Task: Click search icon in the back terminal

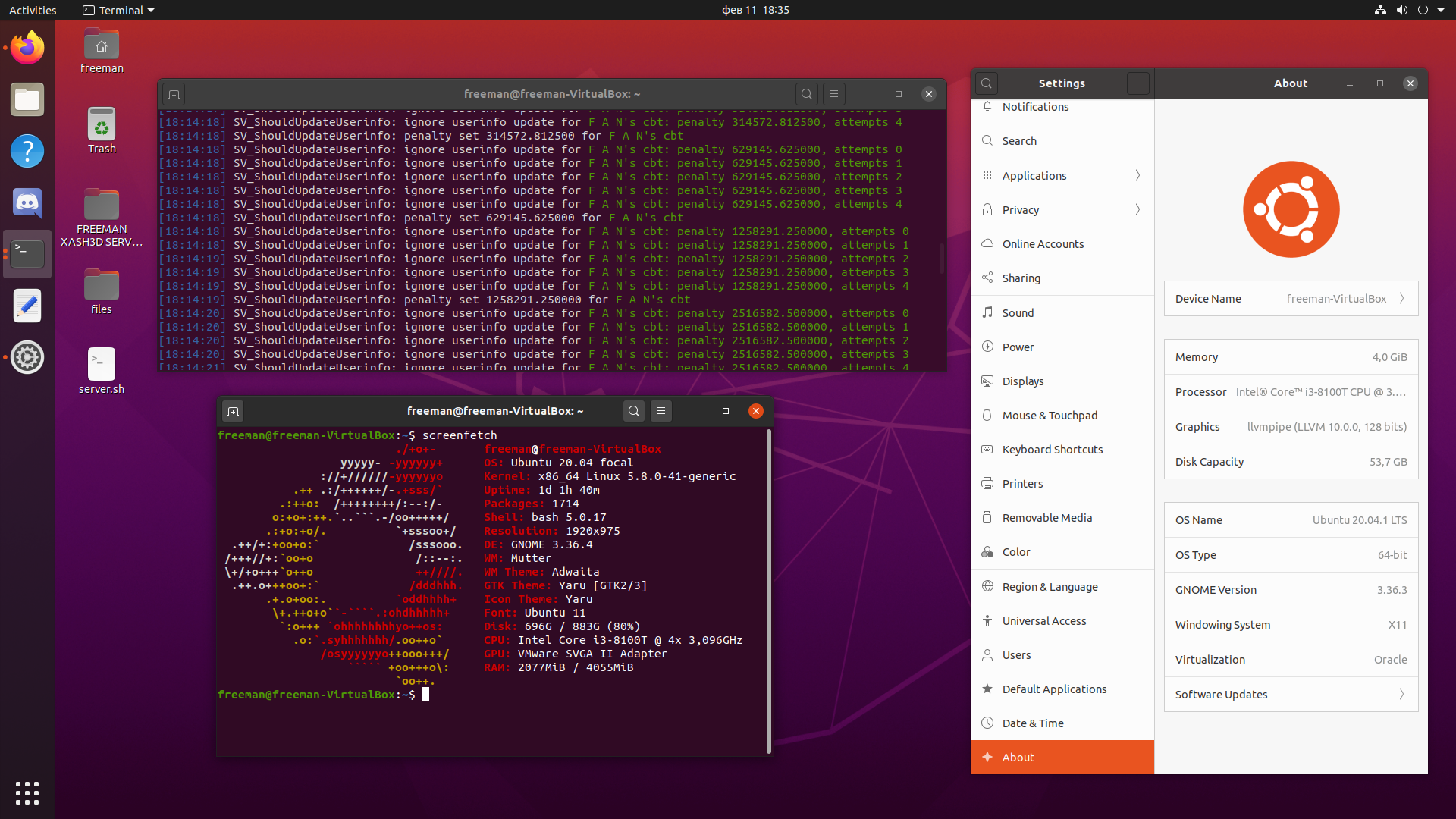Action: click(x=807, y=94)
